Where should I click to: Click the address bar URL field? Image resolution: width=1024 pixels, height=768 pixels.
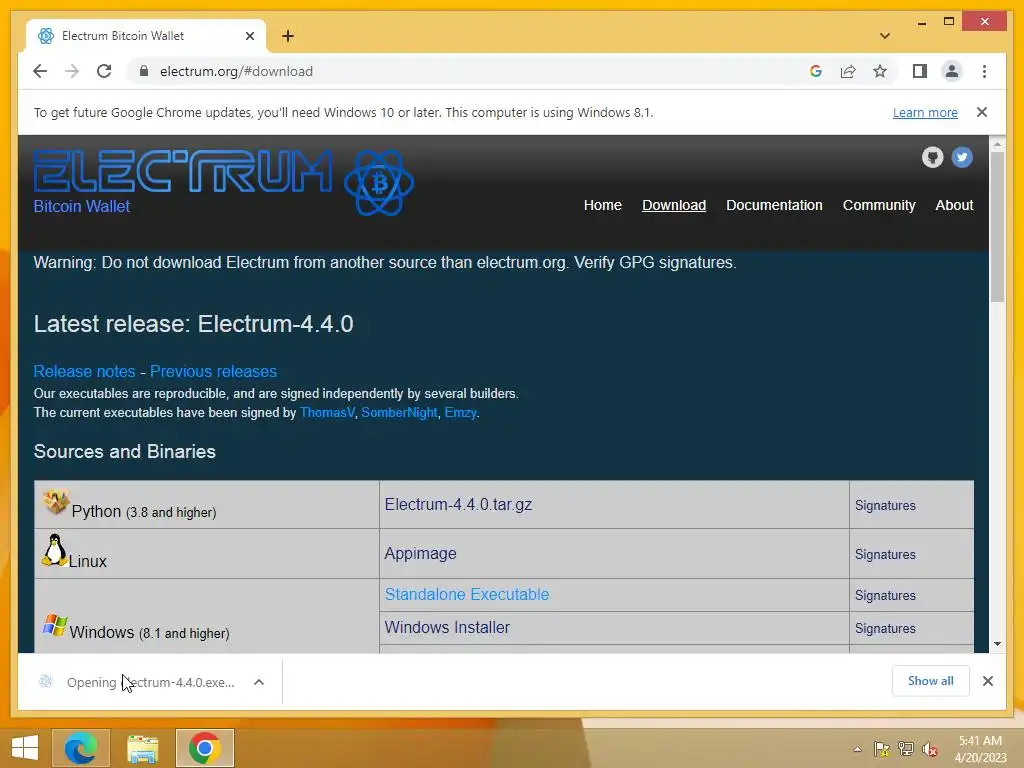pyautogui.click(x=470, y=71)
